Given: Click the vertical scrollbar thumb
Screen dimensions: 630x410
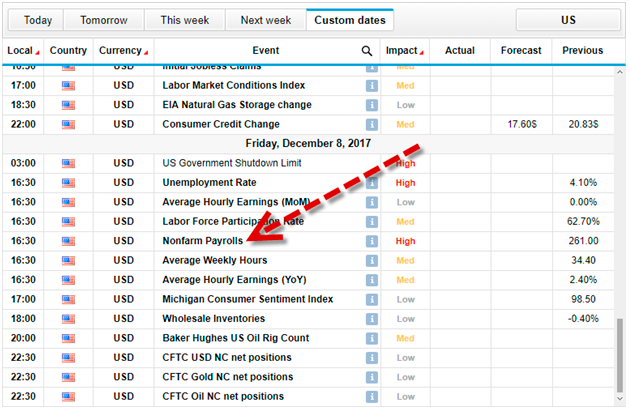Looking at the screenshot, I should [620, 360].
